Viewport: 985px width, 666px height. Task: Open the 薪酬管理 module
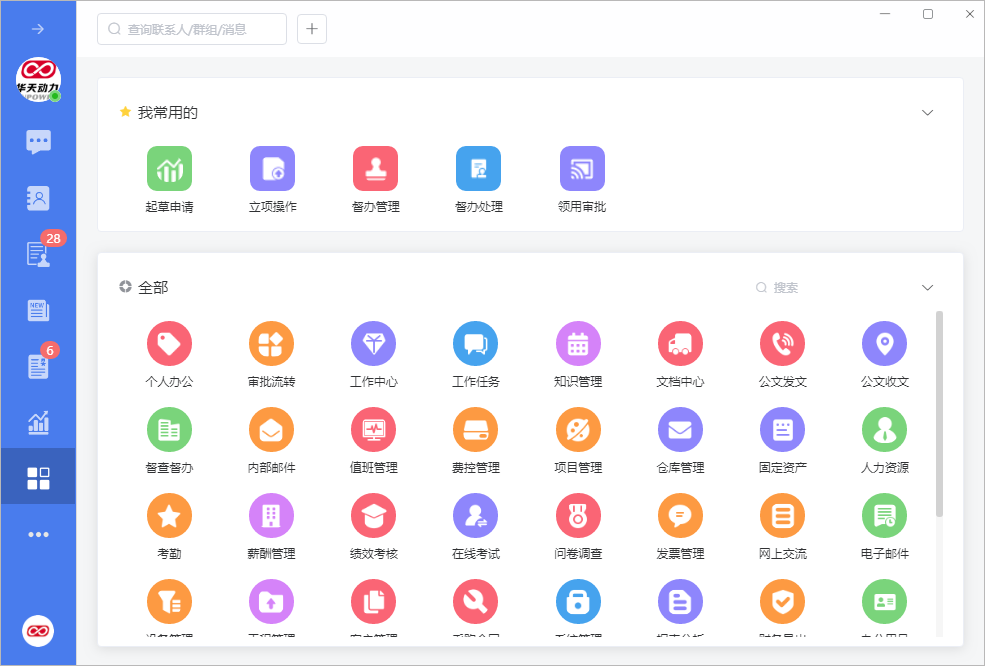point(271,524)
